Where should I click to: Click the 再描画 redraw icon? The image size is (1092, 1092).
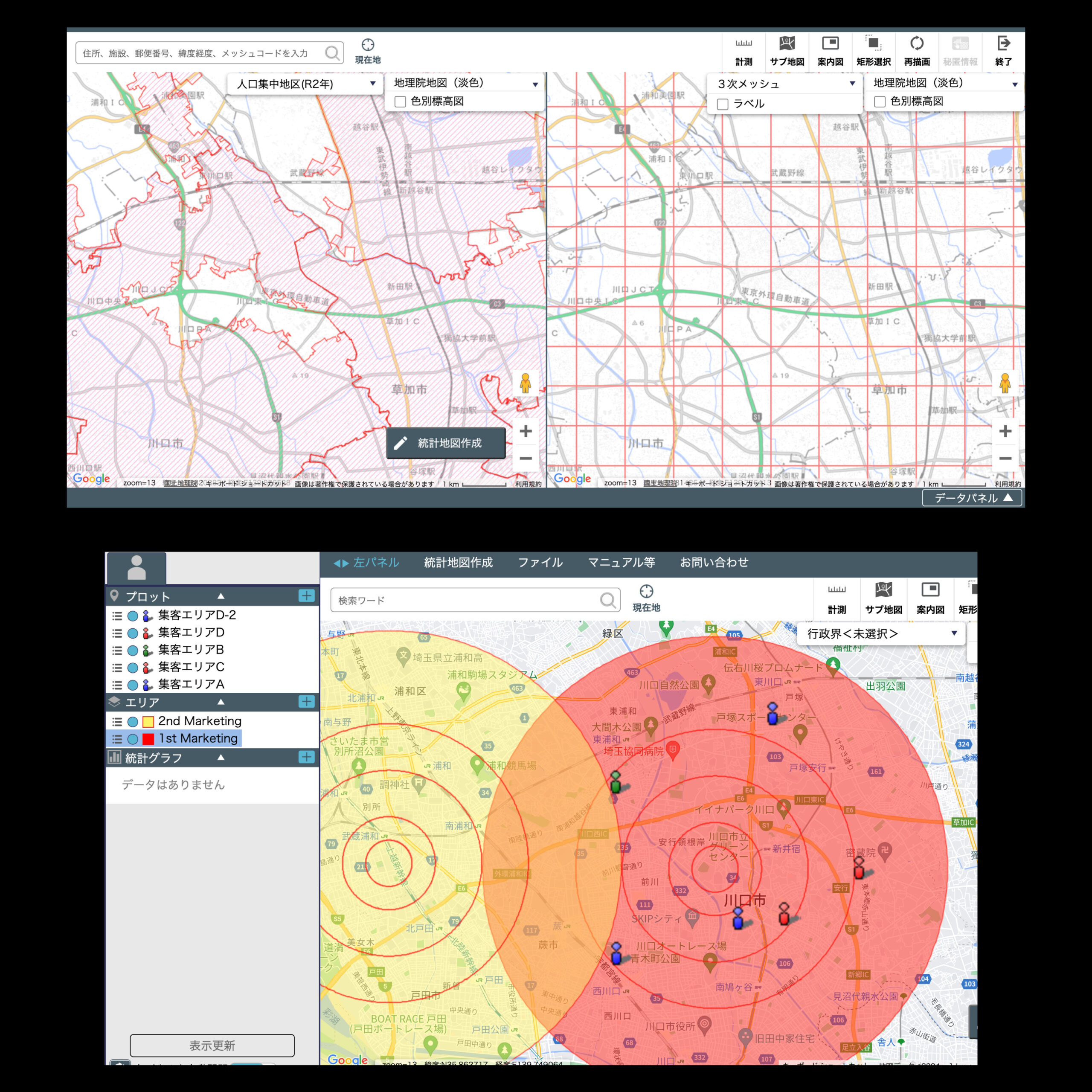pyautogui.click(x=916, y=44)
